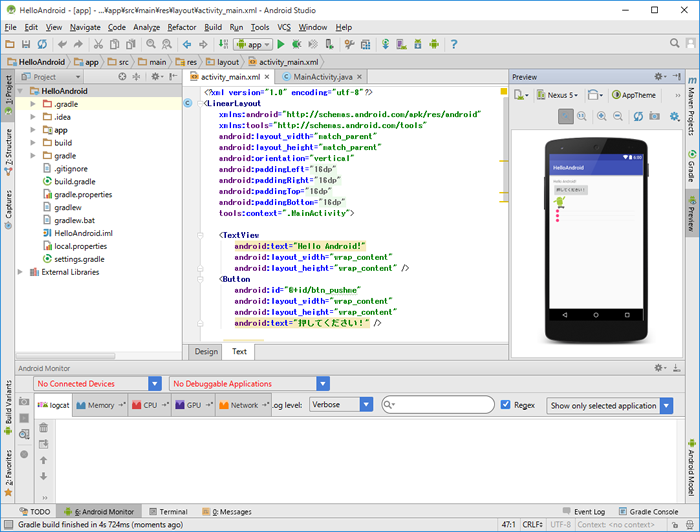Open the Terminal tool window

[169, 511]
